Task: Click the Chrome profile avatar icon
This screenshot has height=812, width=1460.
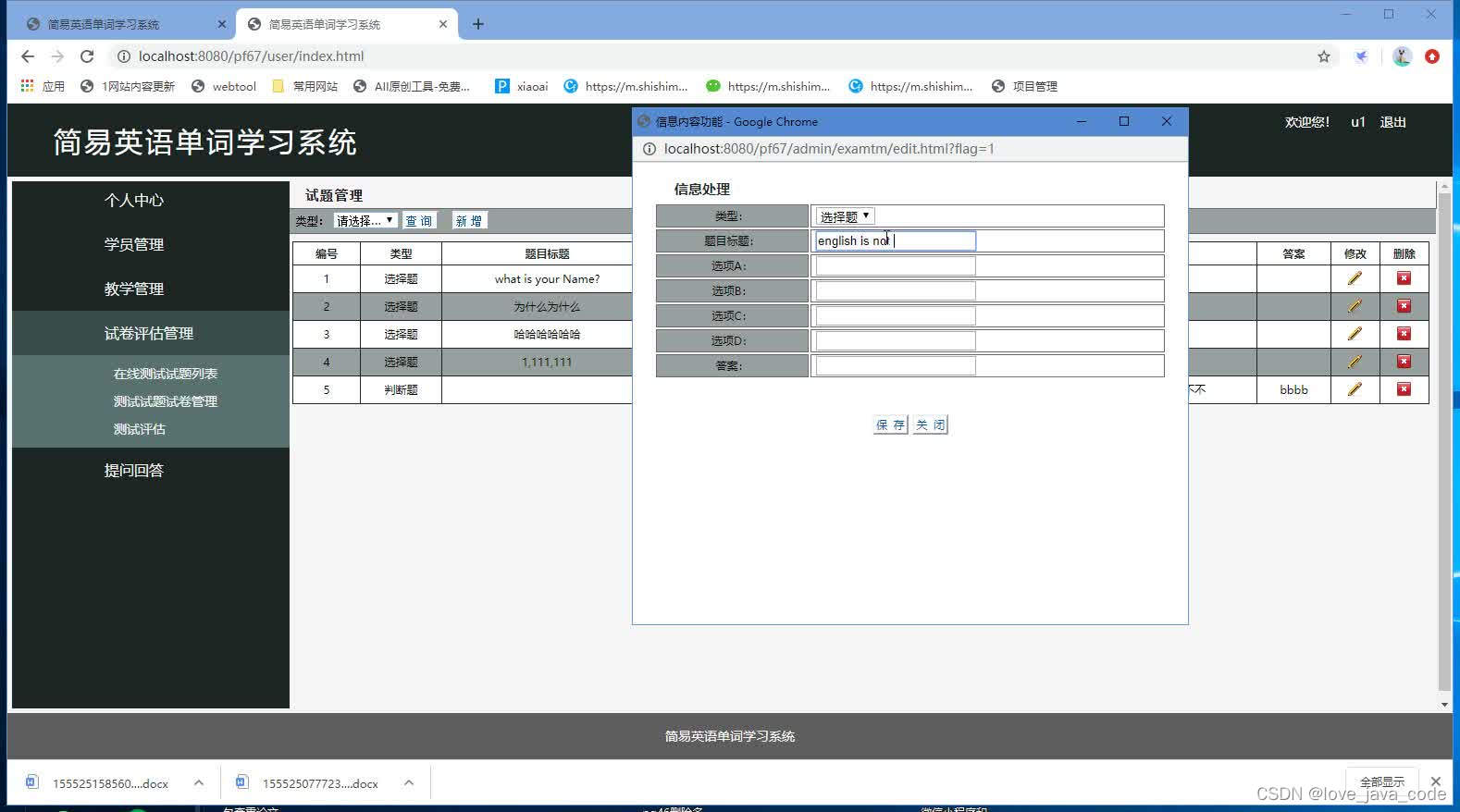Action: click(x=1402, y=56)
